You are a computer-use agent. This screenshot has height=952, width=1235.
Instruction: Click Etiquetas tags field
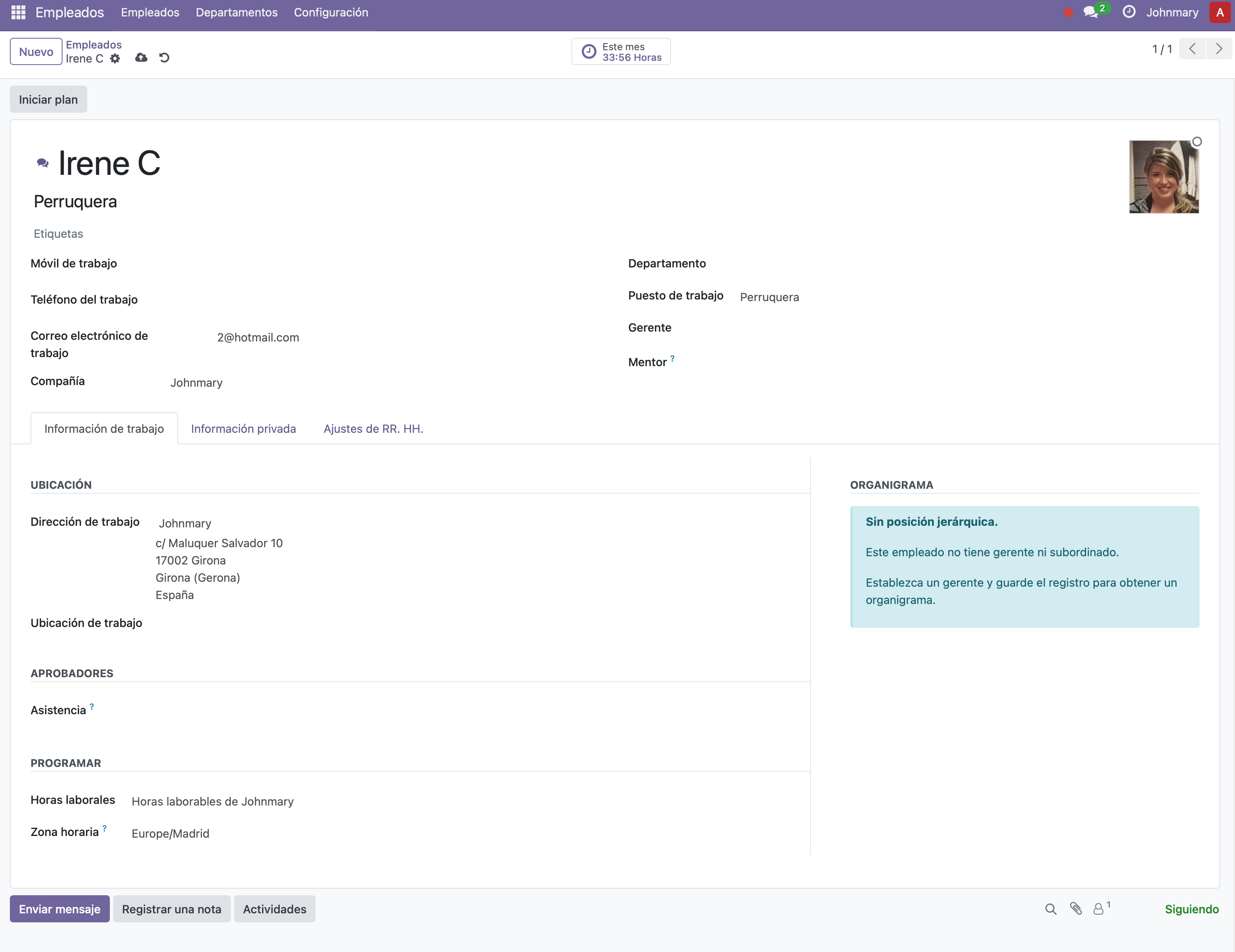(58, 234)
